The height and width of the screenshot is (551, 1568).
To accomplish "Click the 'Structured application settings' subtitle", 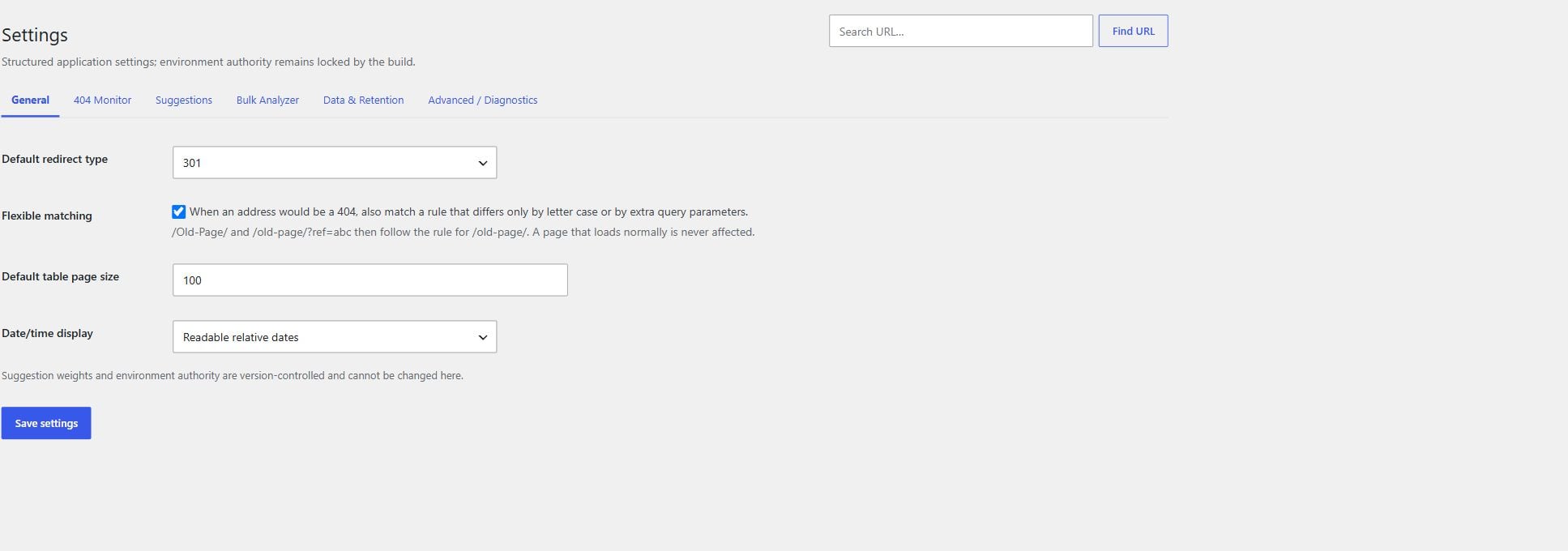I will click(x=208, y=62).
